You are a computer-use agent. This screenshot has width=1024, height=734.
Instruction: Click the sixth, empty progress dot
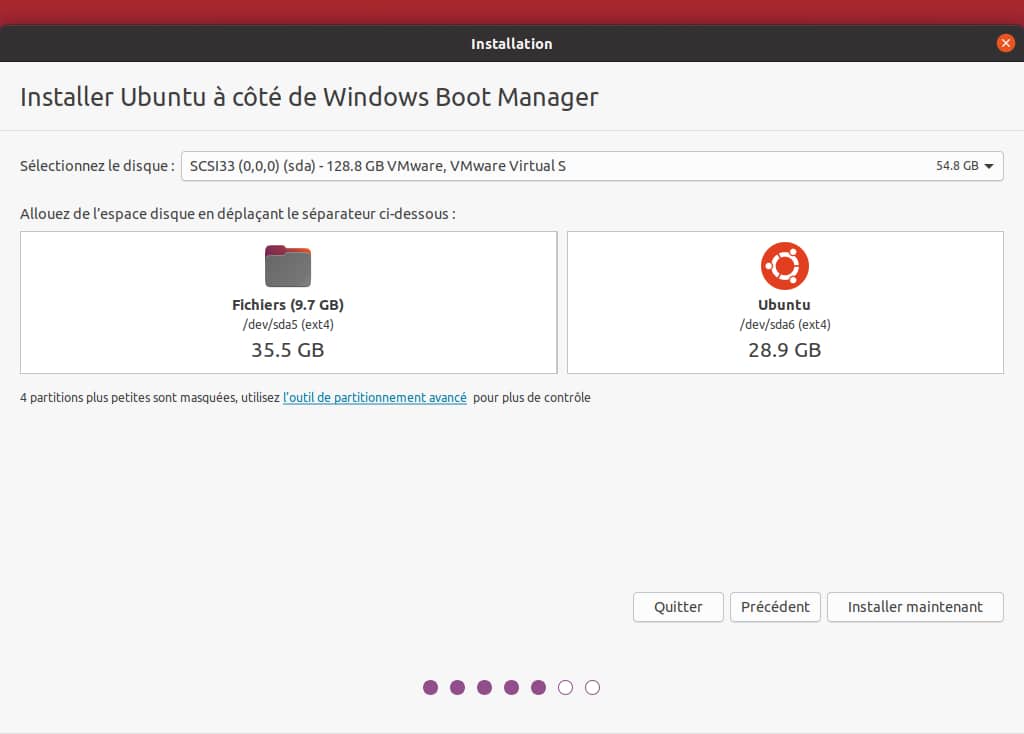coord(565,687)
